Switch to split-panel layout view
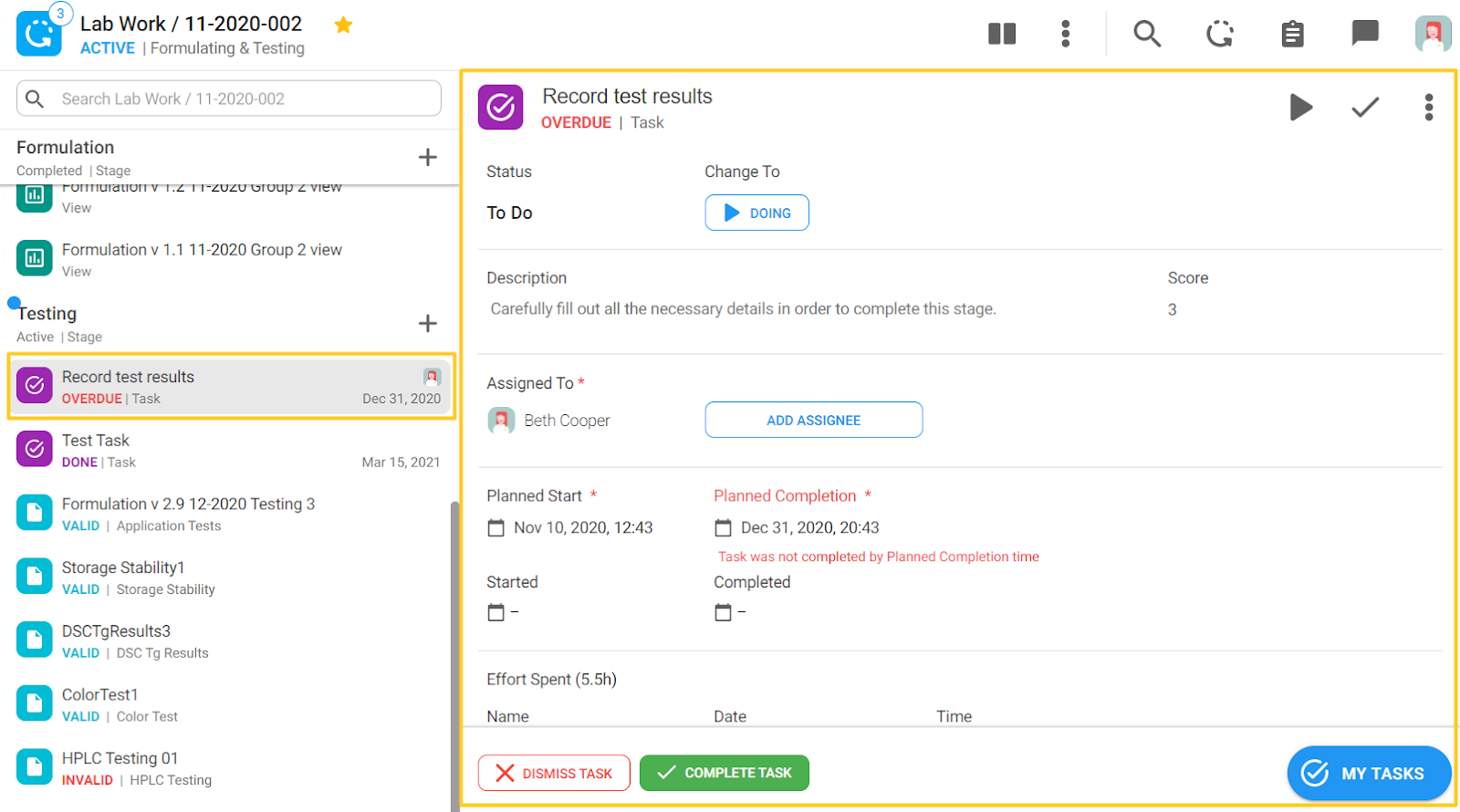 [x=1002, y=34]
